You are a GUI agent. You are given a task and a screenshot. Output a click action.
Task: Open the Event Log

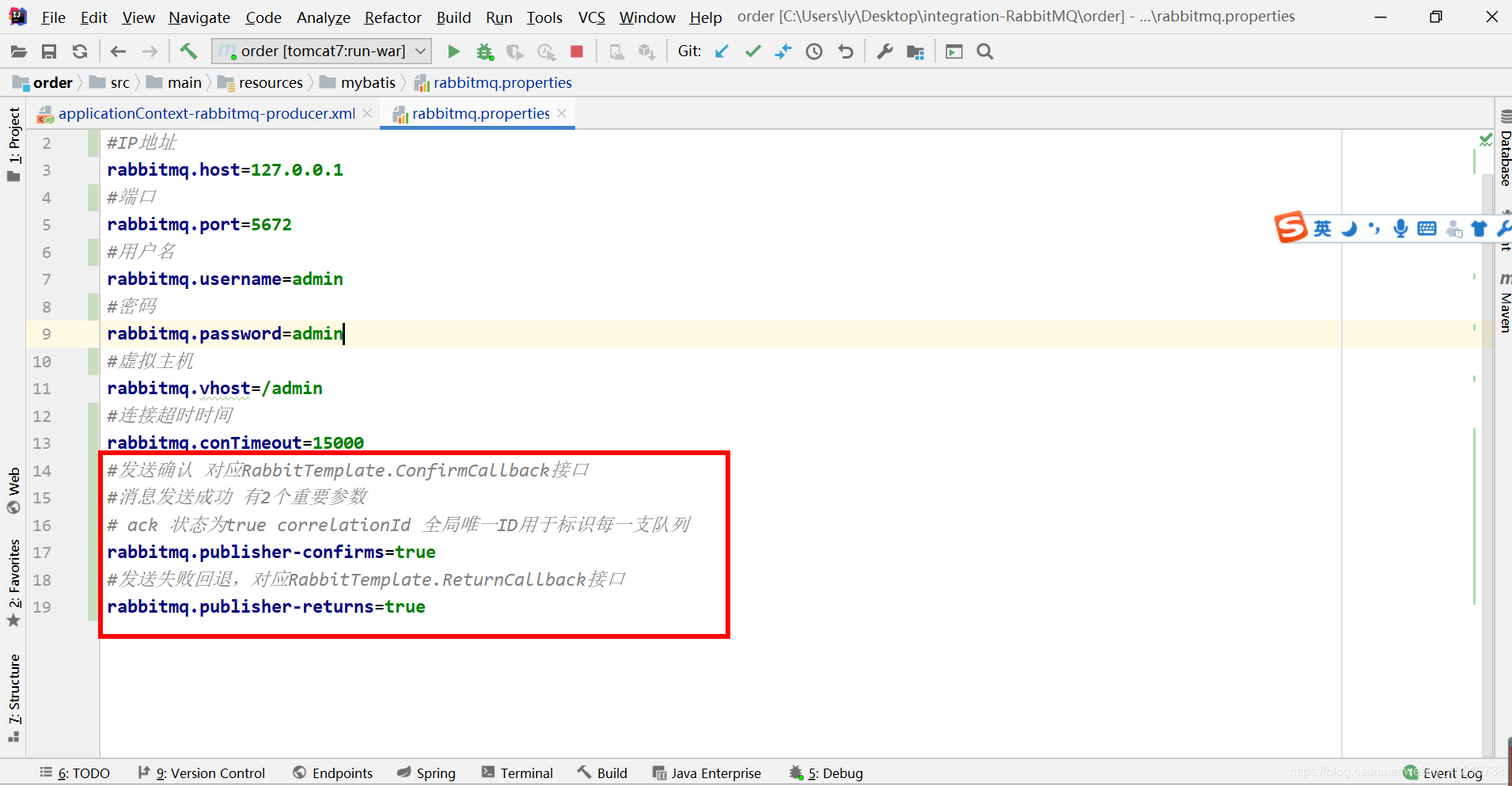[1443, 773]
